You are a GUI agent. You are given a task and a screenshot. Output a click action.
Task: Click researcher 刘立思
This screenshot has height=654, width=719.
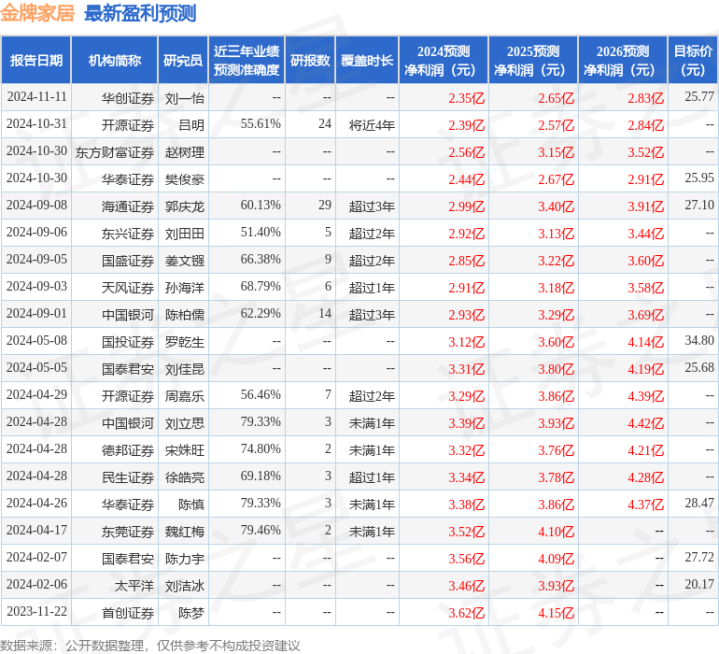(x=184, y=423)
